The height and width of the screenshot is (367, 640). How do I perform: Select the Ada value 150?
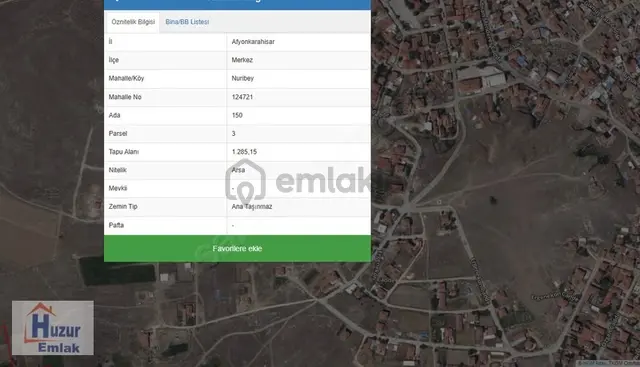point(237,116)
